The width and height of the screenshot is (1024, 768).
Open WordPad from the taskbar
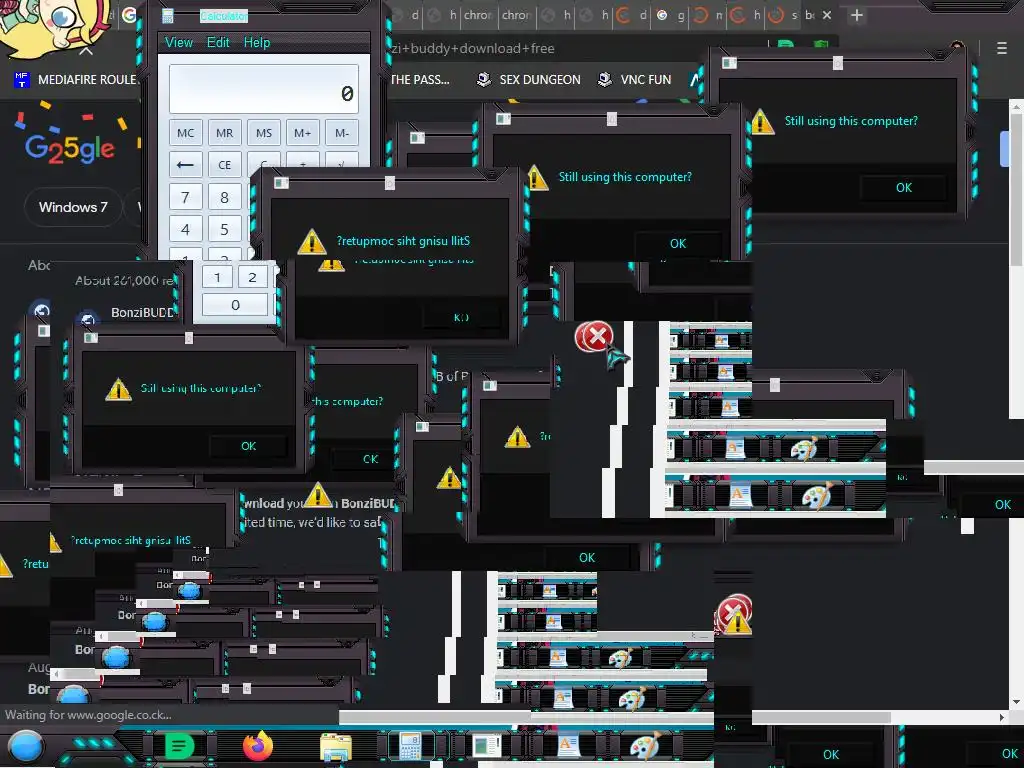[x=568, y=745]
